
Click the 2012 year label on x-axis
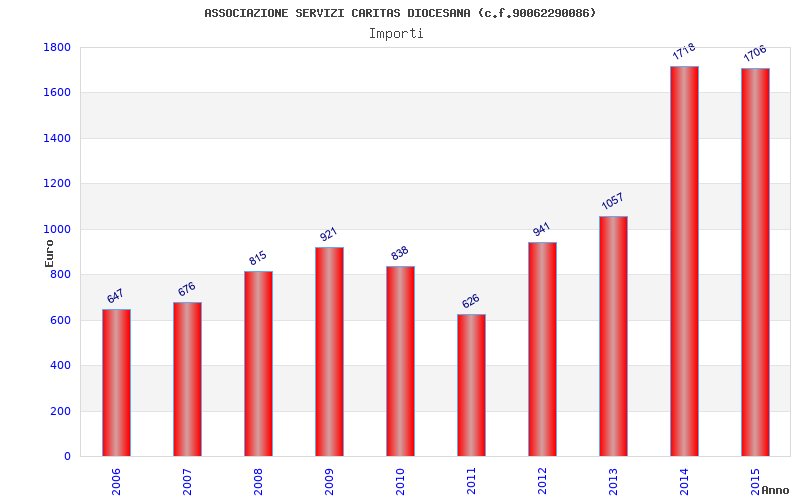pyautogui.click(x=542, y=482)
